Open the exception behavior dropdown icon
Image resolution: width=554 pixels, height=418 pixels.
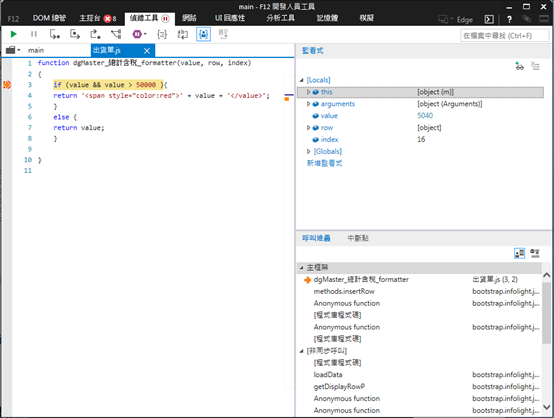click(139, 34)
